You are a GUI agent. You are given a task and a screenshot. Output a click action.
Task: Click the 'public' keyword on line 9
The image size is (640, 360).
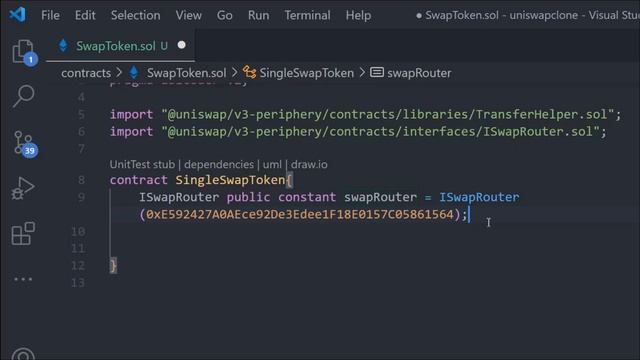[248, 197]
